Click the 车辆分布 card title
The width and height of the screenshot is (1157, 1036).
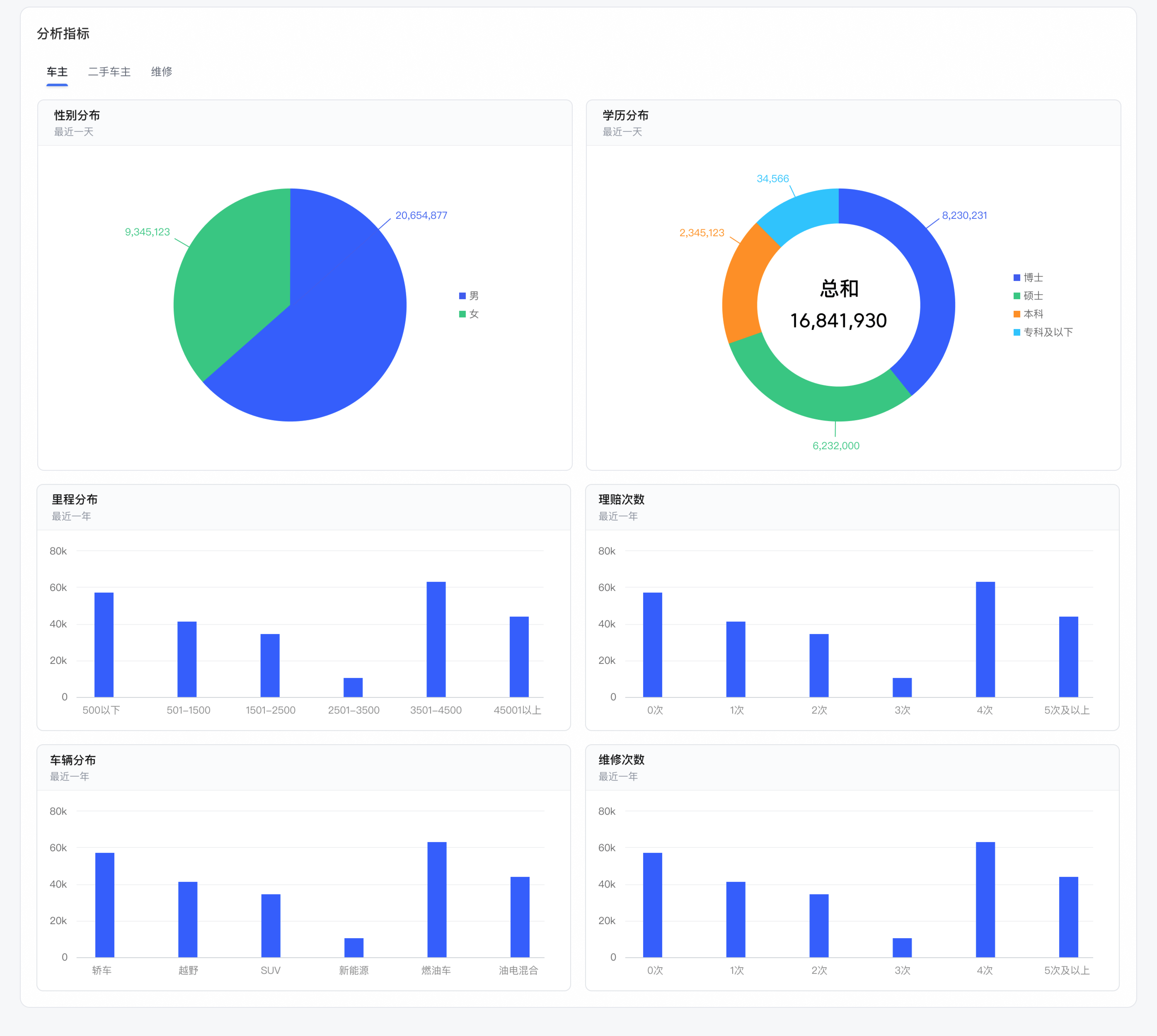[x=73, y=760]
